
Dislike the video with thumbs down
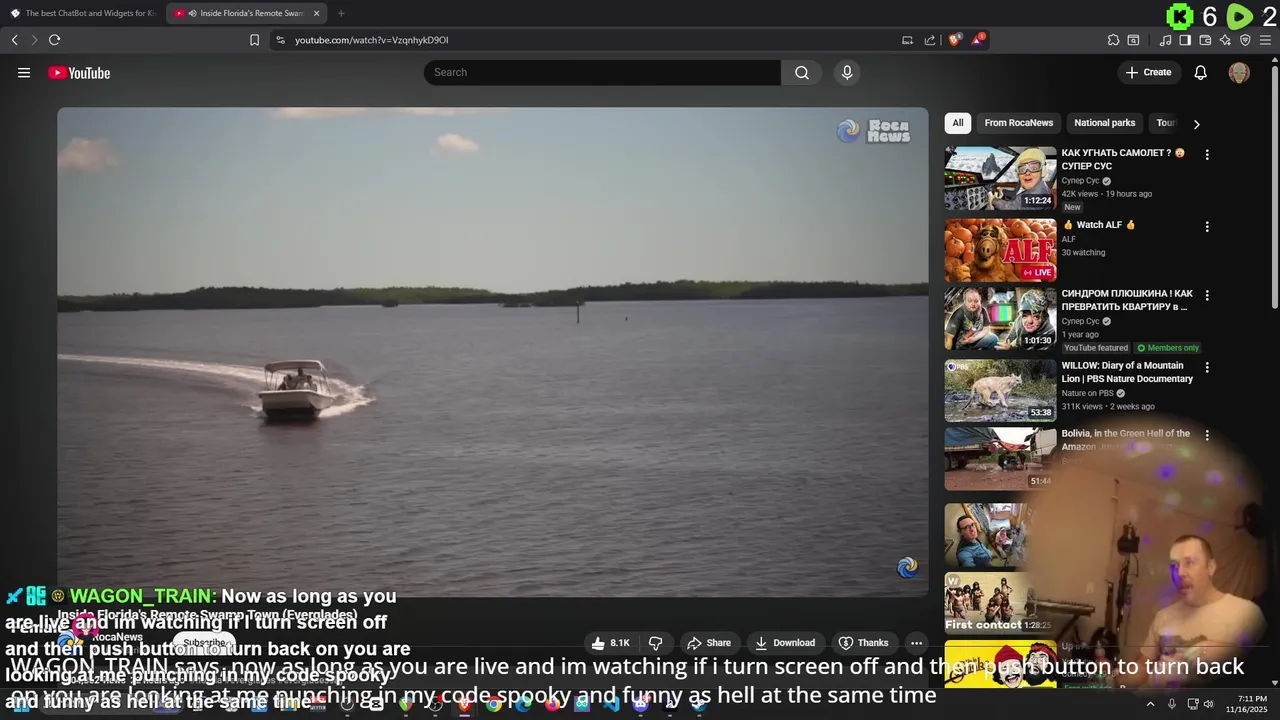point(656,643)
